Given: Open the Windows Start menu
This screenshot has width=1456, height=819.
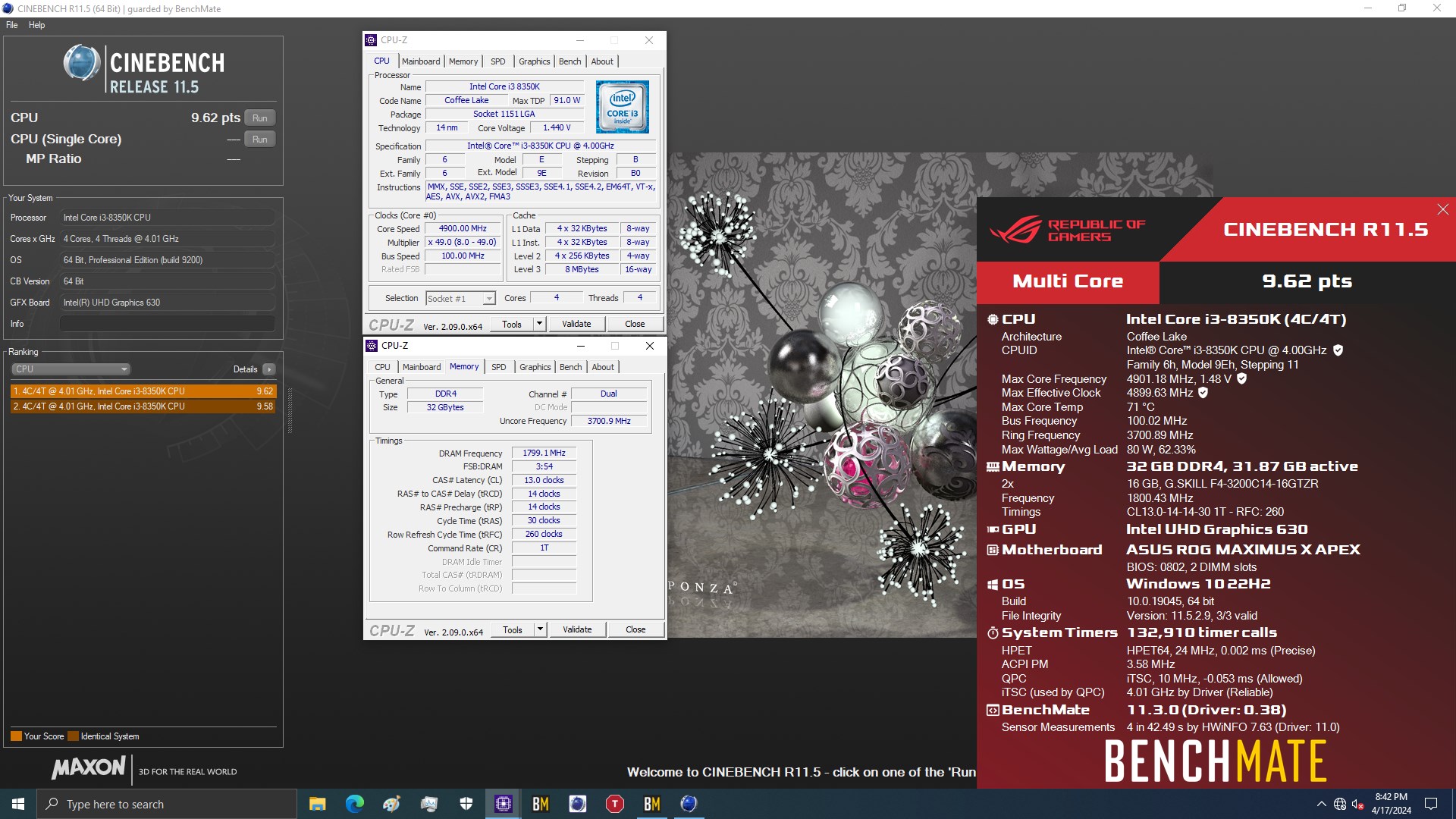Looking at the screenshot, I should (x=18, y=804).
